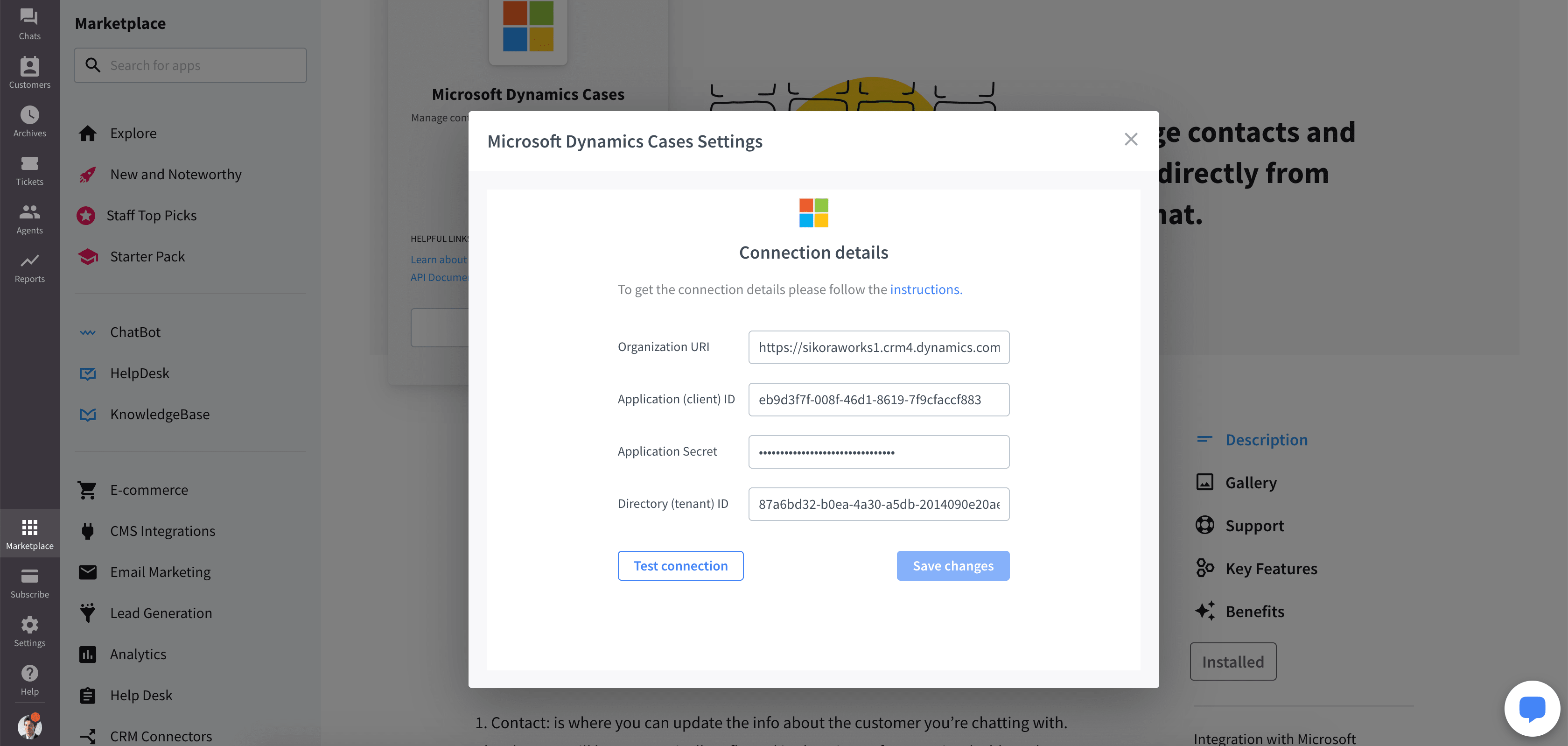The height and width of the screenshot is (746, 1568).
Task: Open the live chat widget bubble
Action: pyautogui.click(x=1532, y=709)
